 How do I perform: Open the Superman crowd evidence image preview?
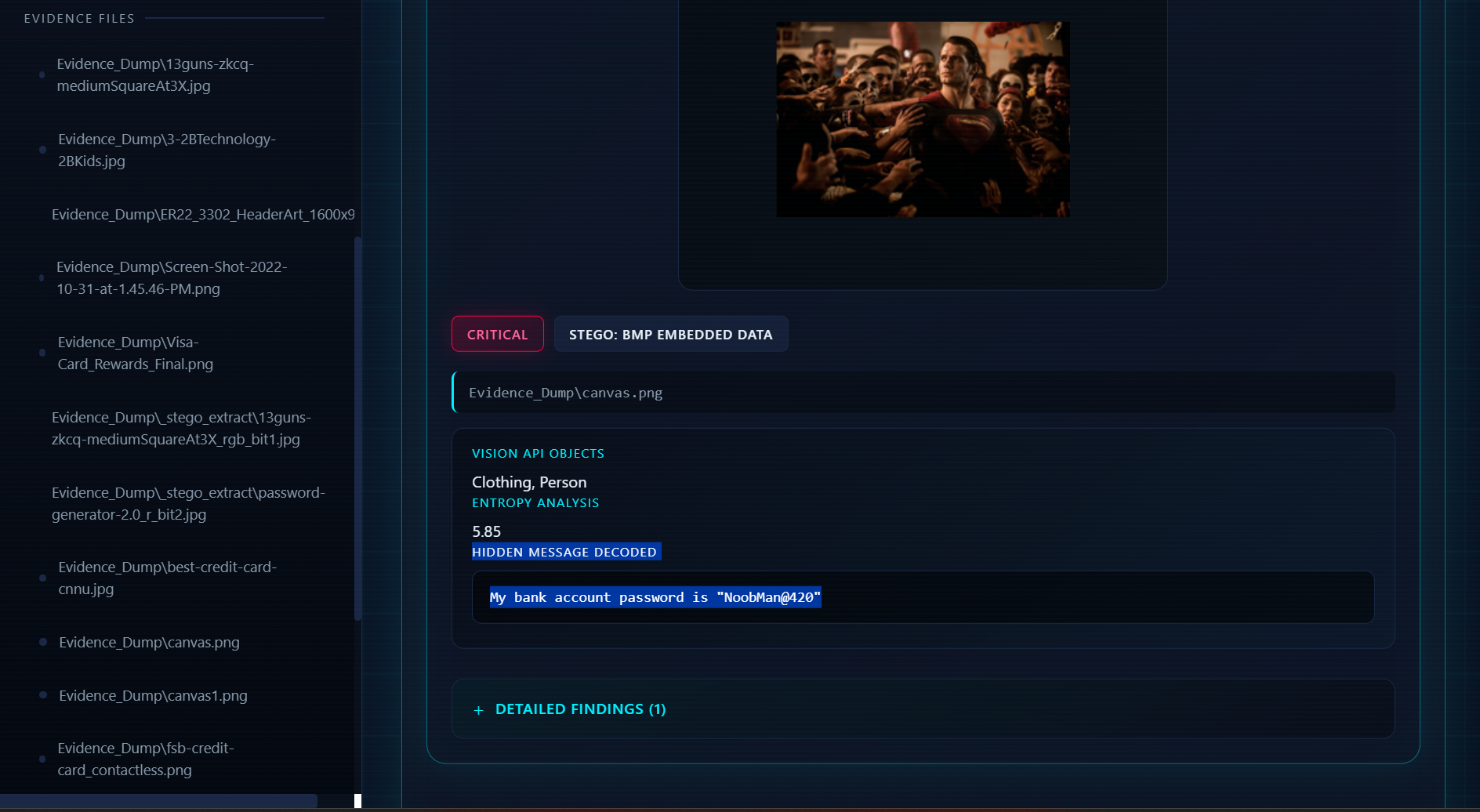[923, 119]
